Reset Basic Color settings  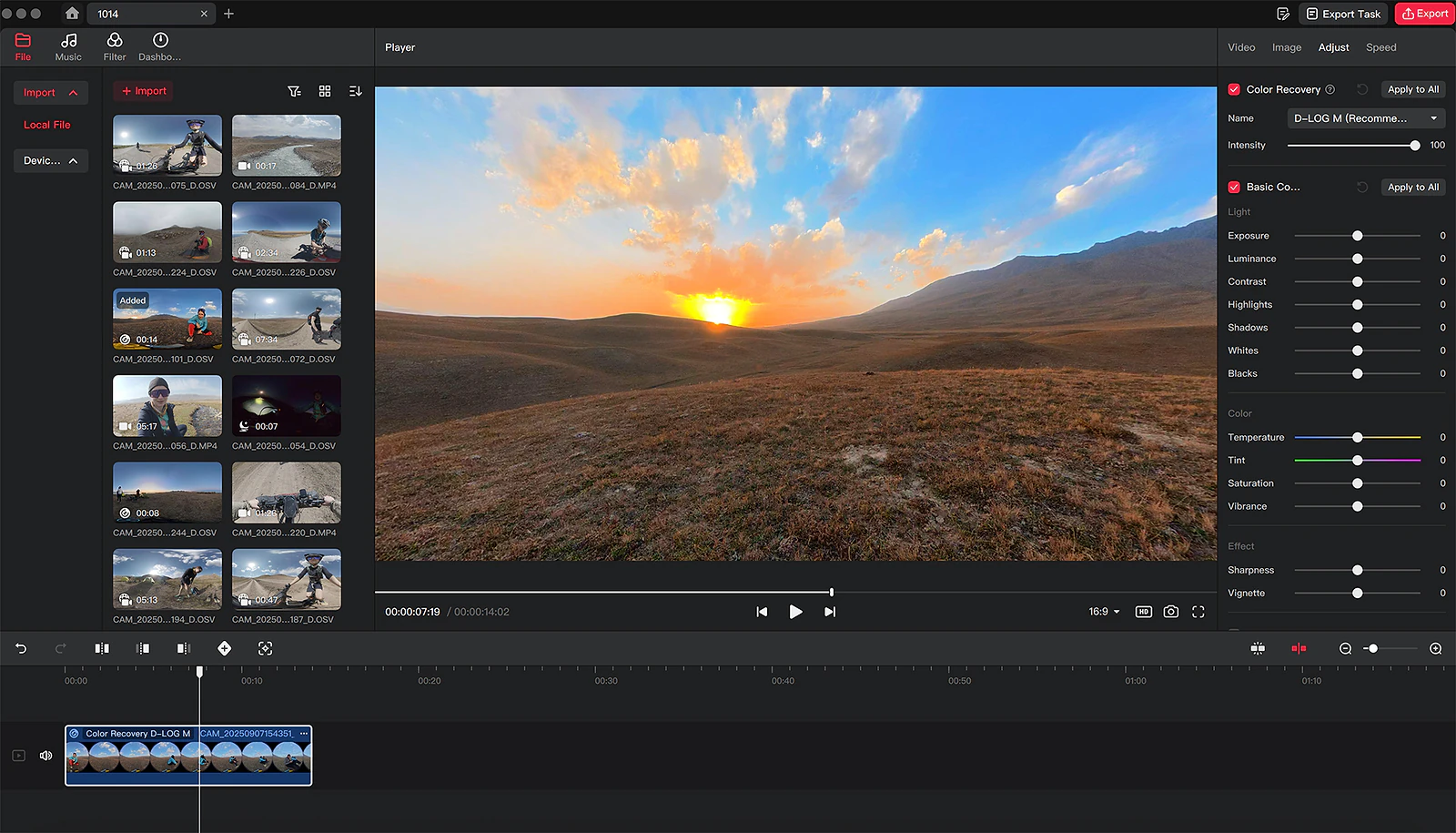click(x=1362, y=187)
